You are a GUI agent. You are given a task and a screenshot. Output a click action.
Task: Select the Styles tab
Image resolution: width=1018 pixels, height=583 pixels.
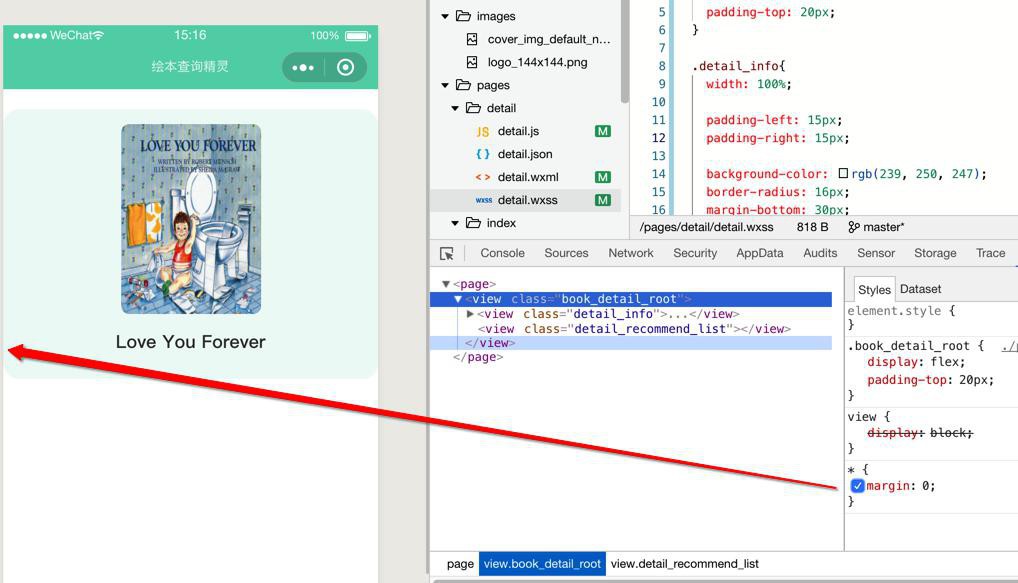tap(874, 290)
